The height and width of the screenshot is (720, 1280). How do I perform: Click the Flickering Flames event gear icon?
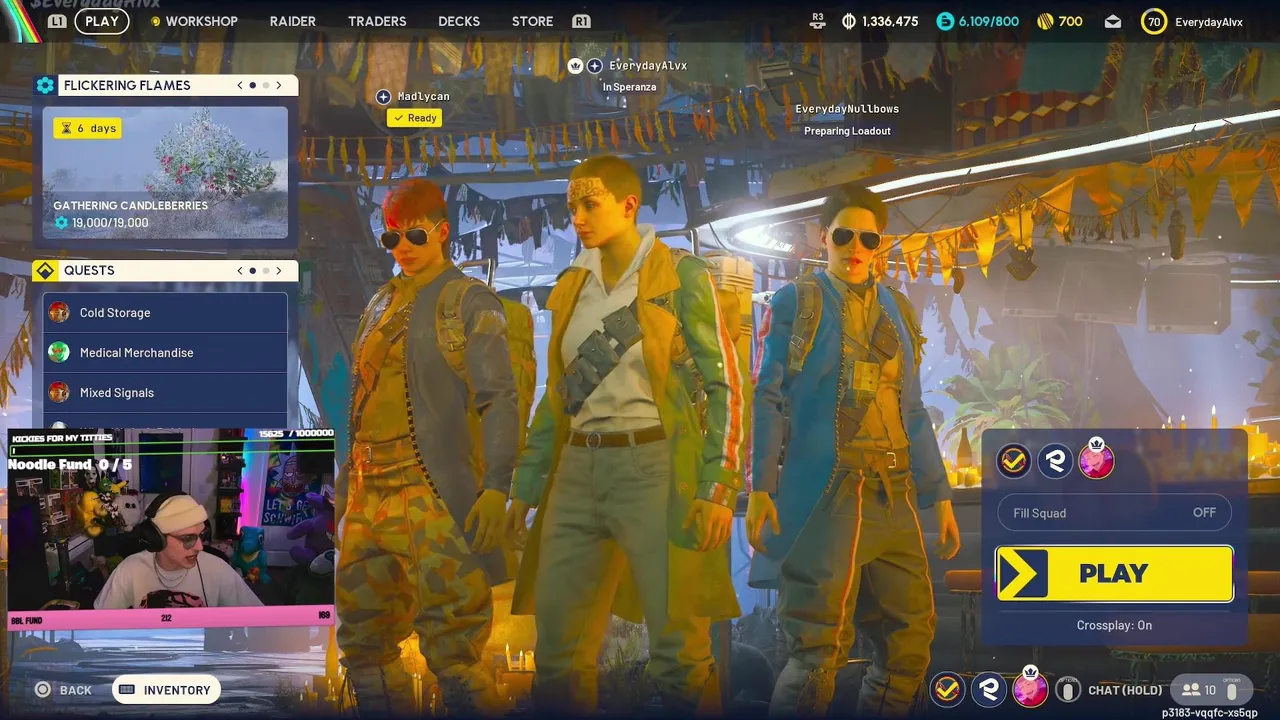click(x=45, y=85)
